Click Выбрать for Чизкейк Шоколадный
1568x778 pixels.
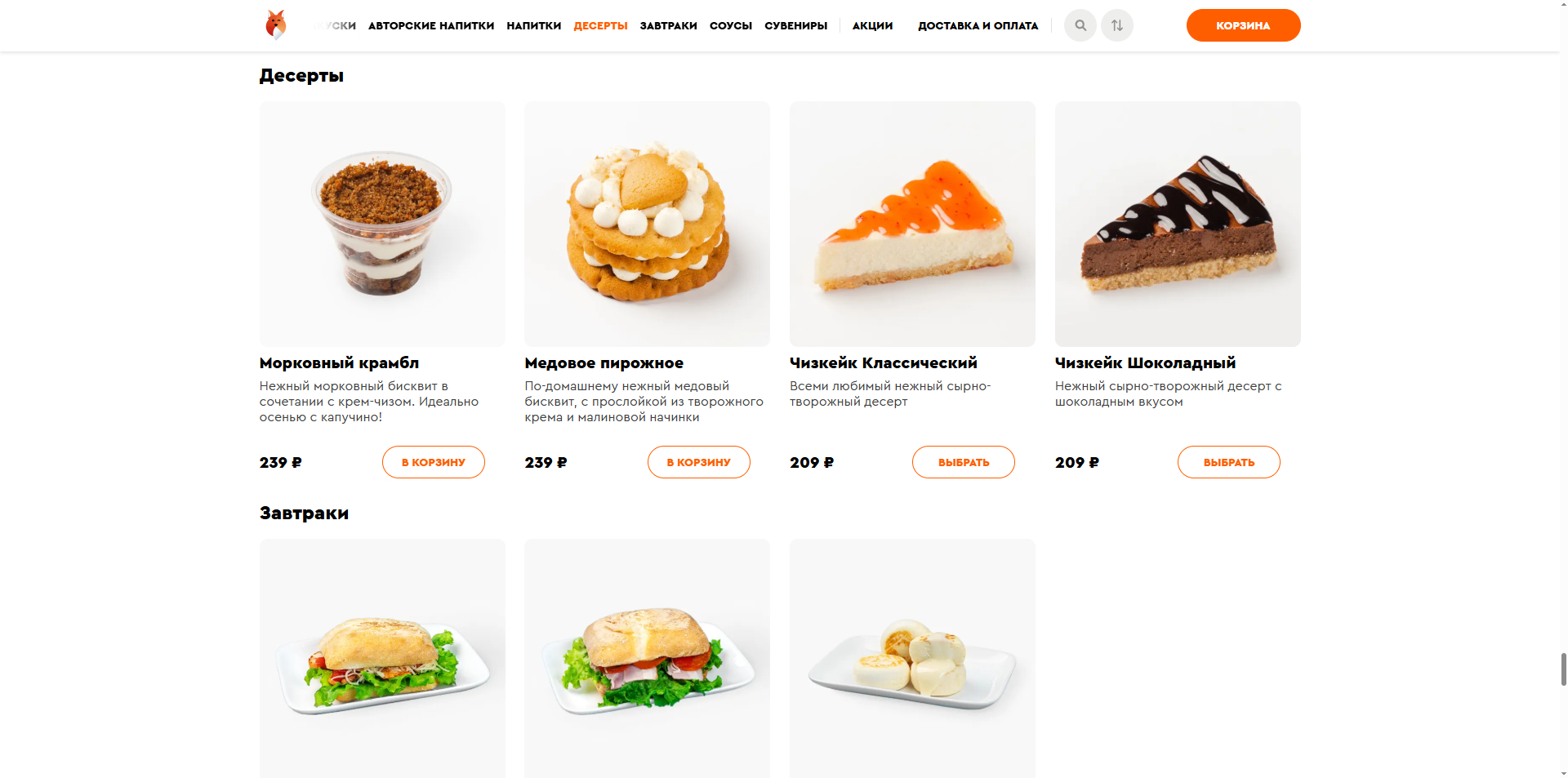1229,462
